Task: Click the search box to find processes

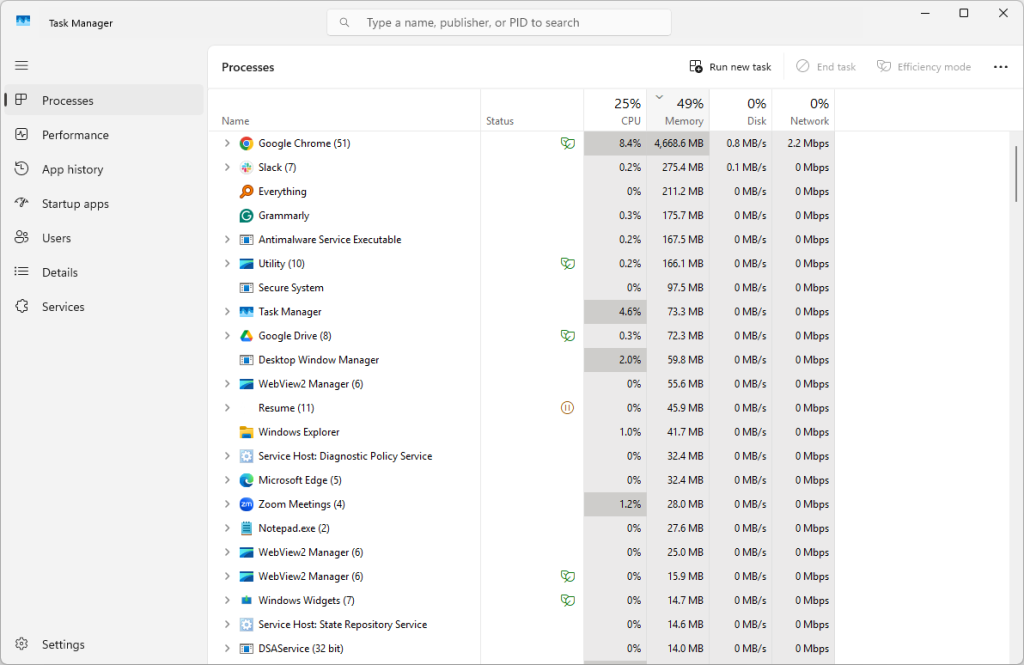Action: click(499, 23)
